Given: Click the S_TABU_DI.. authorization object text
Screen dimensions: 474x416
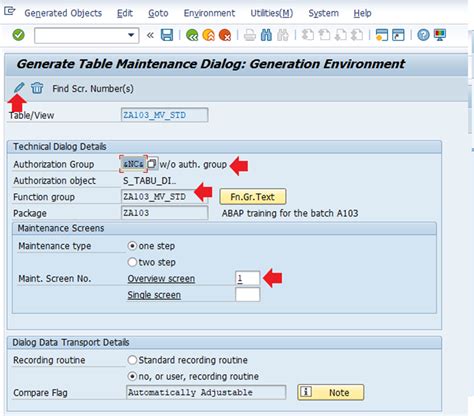Looking at the screenshot, I should (x=150, y=181).
